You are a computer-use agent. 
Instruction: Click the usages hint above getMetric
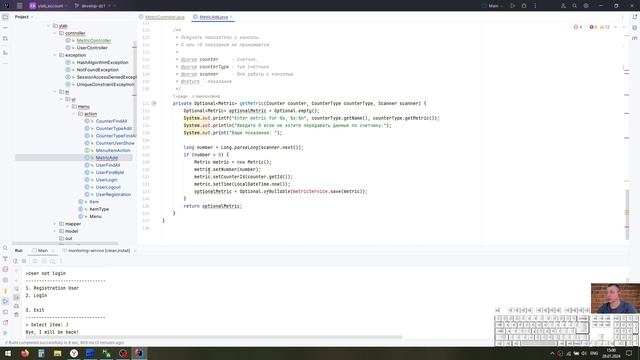[x=180, y=96]
